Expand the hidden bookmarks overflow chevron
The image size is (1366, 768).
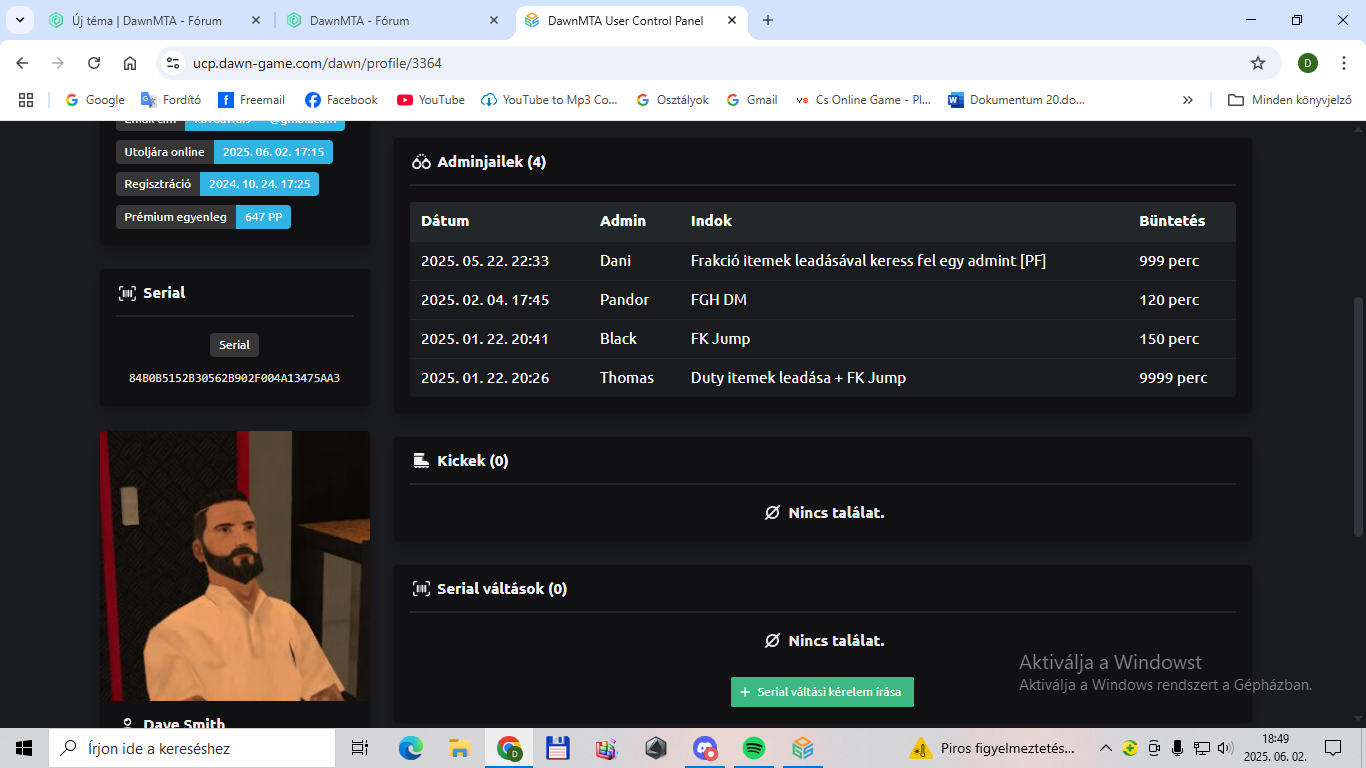pyautogui.click(x=1187, y=100)
